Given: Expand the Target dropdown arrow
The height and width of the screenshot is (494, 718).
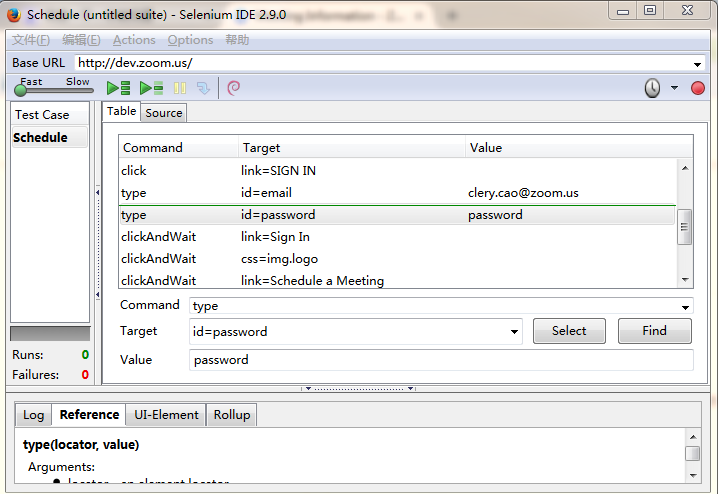Looking at the screenshot, I should [x=514, y=332].
